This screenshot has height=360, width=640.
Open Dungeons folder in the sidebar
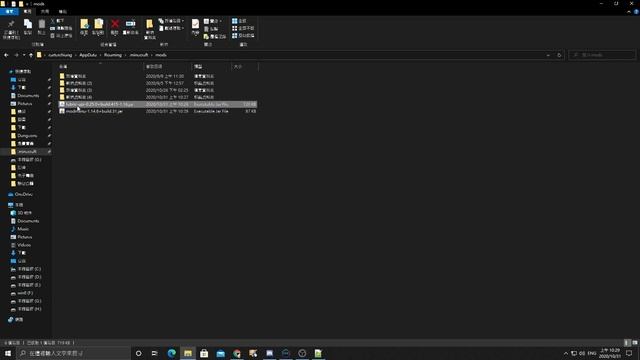click(x=27, y=136)
